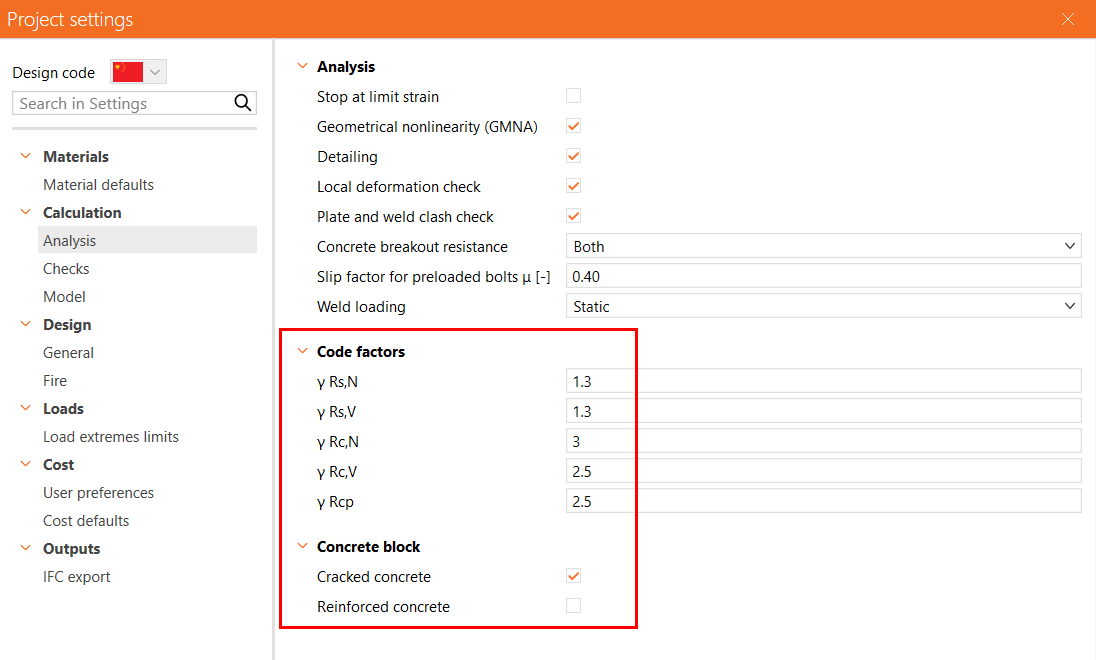
Task: Close the Project settings dialog
Action: [x=1068, y=19]
